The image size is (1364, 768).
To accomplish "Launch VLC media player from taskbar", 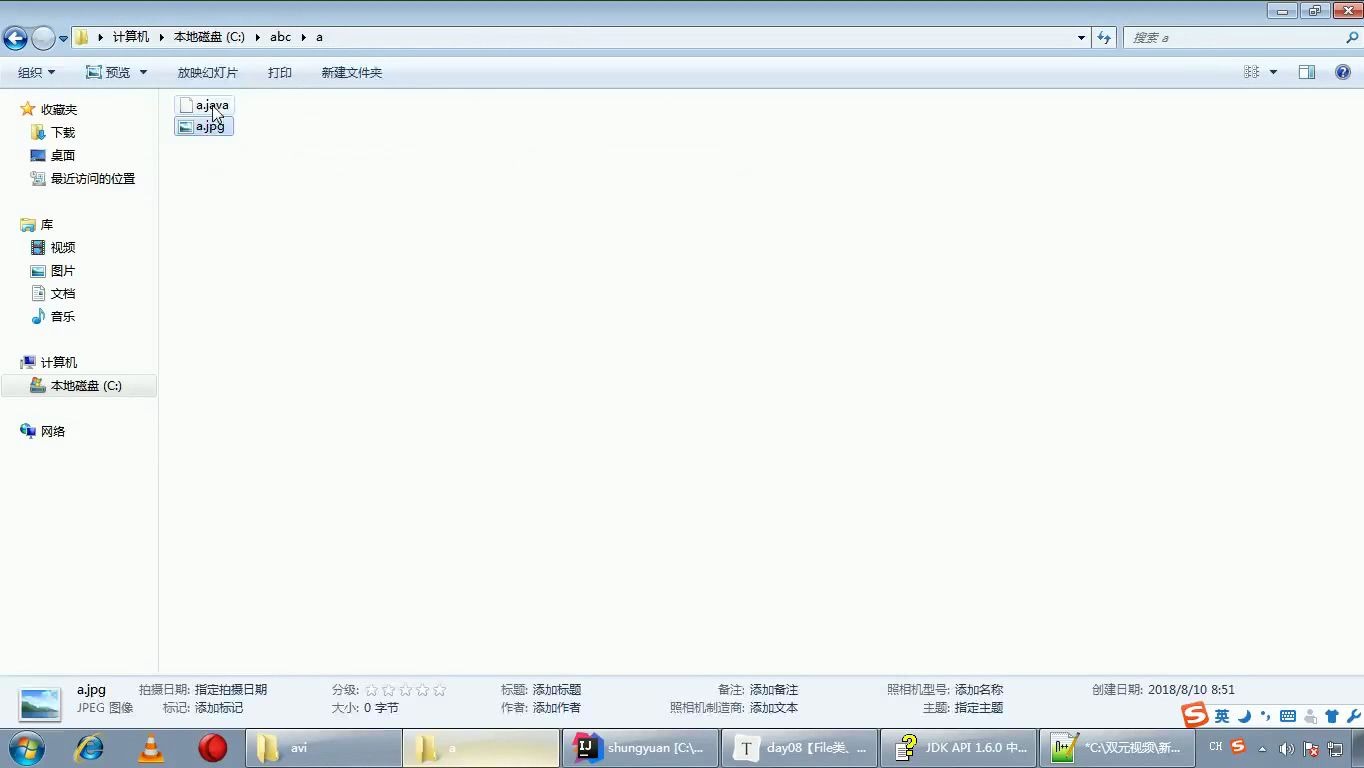I will click(x=151, y=748).
